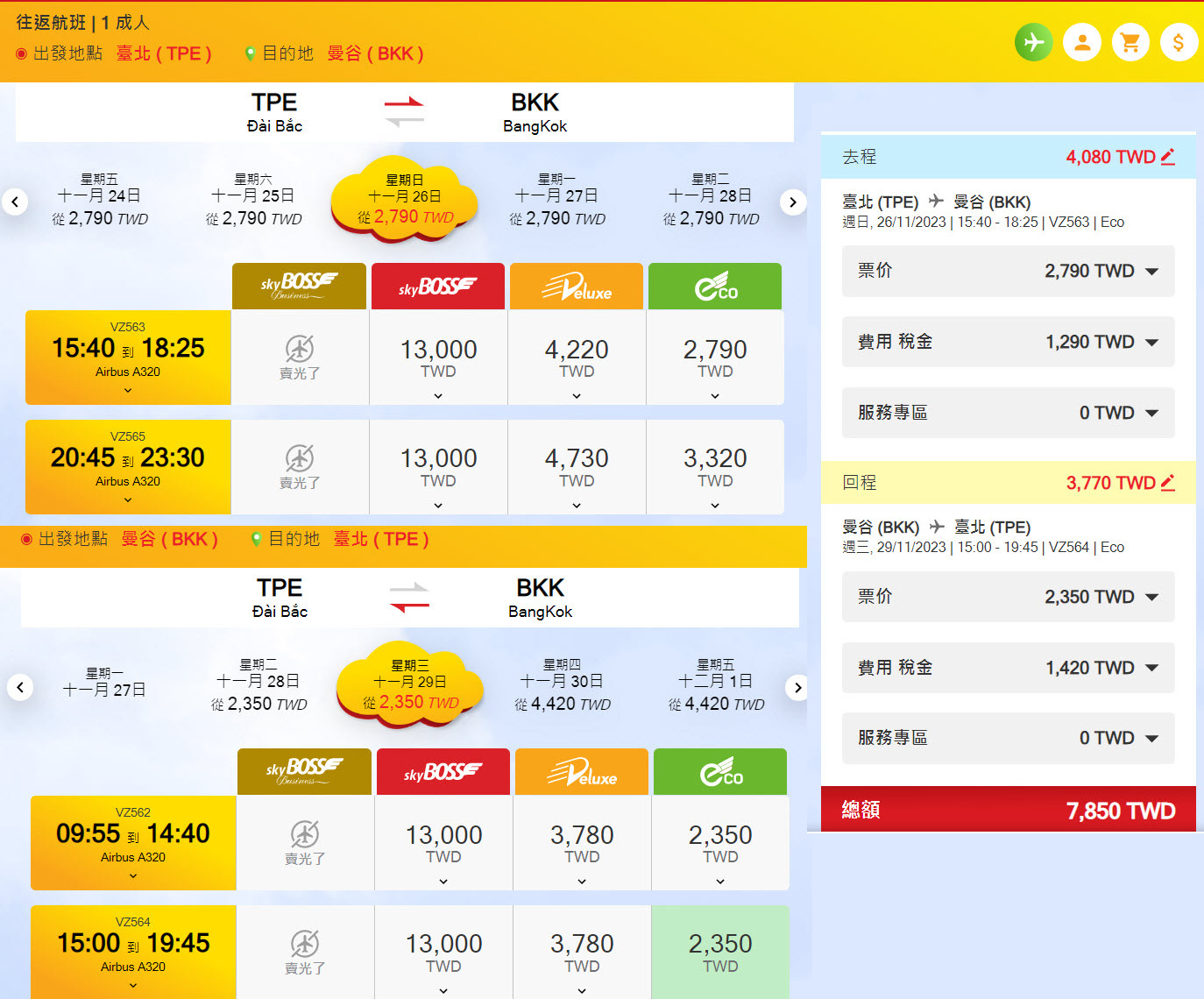The image size is (1204, 999).
Task: Select outbound SkyBoss Business fare class header
Action: [x=299, y=286]
